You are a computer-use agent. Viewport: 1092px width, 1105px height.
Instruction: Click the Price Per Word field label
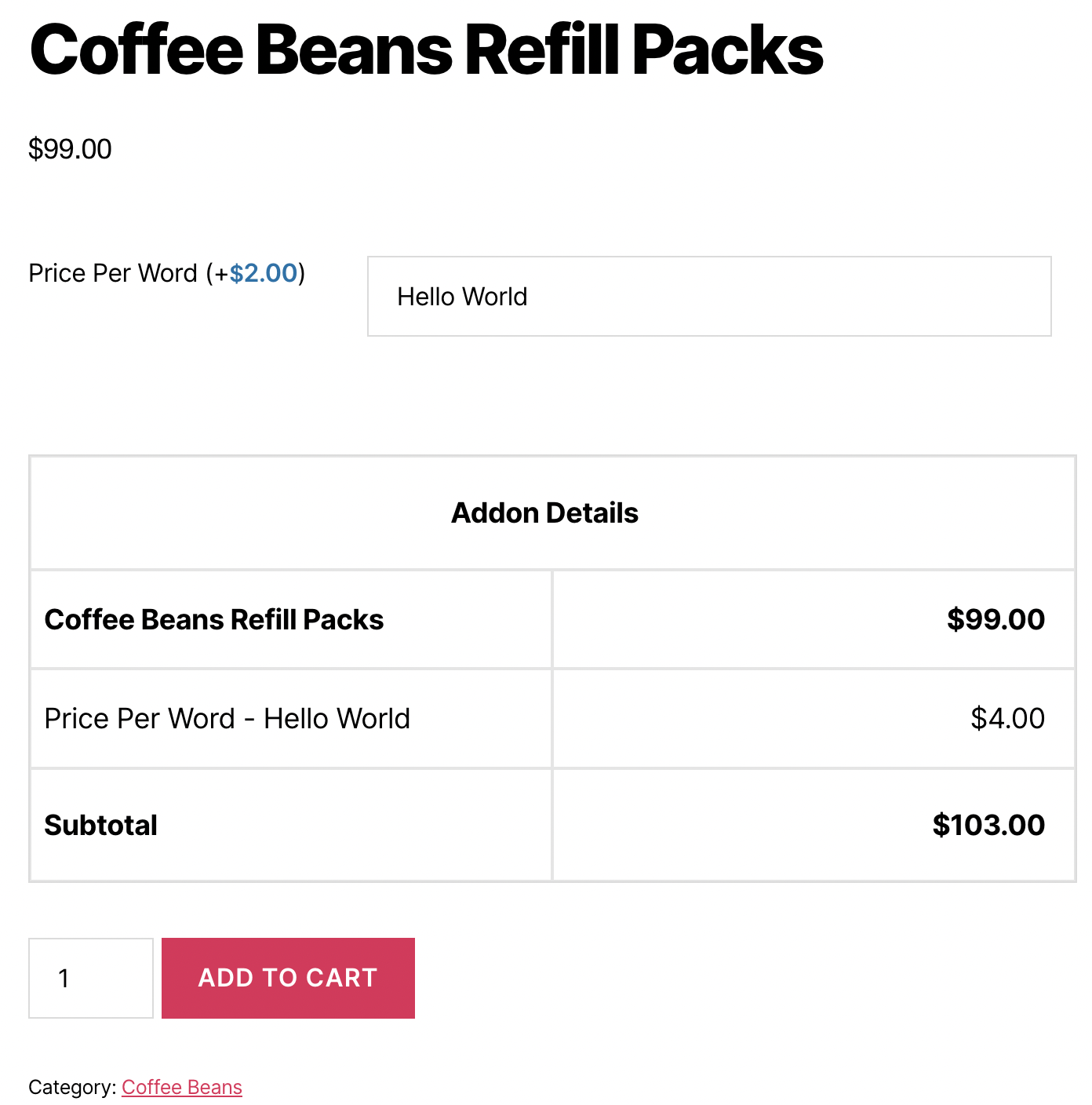point(113,273)
